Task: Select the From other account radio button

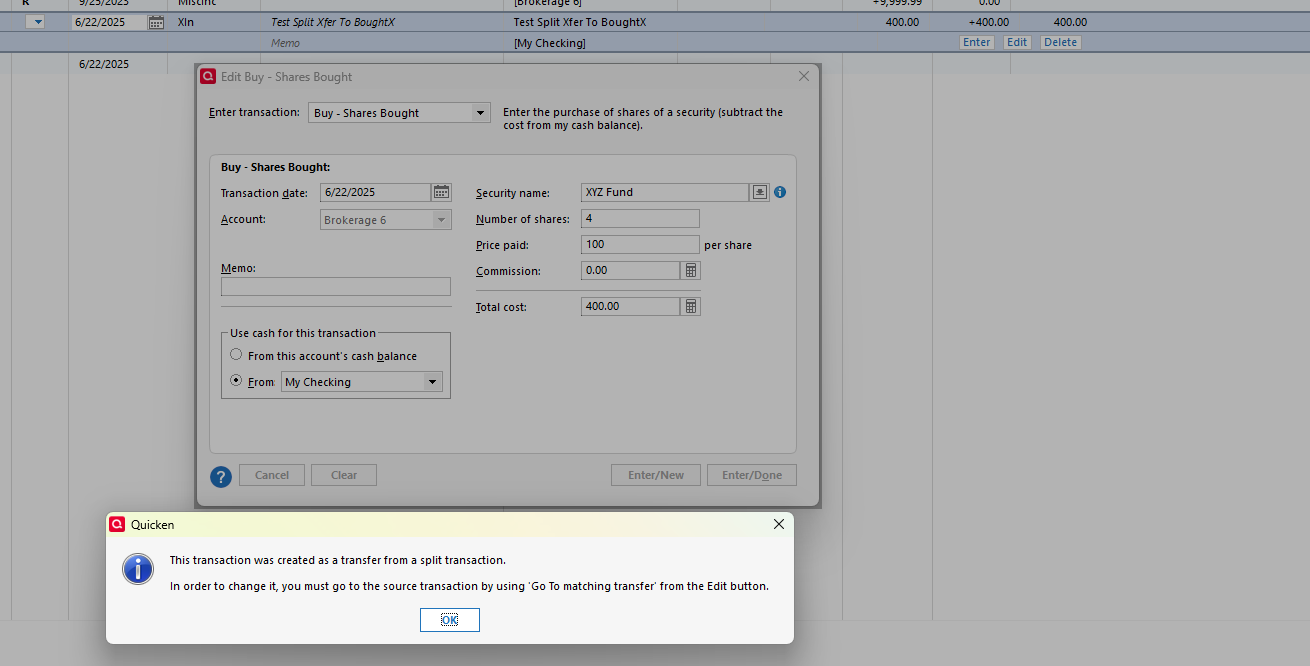Action: pos(236,381)
